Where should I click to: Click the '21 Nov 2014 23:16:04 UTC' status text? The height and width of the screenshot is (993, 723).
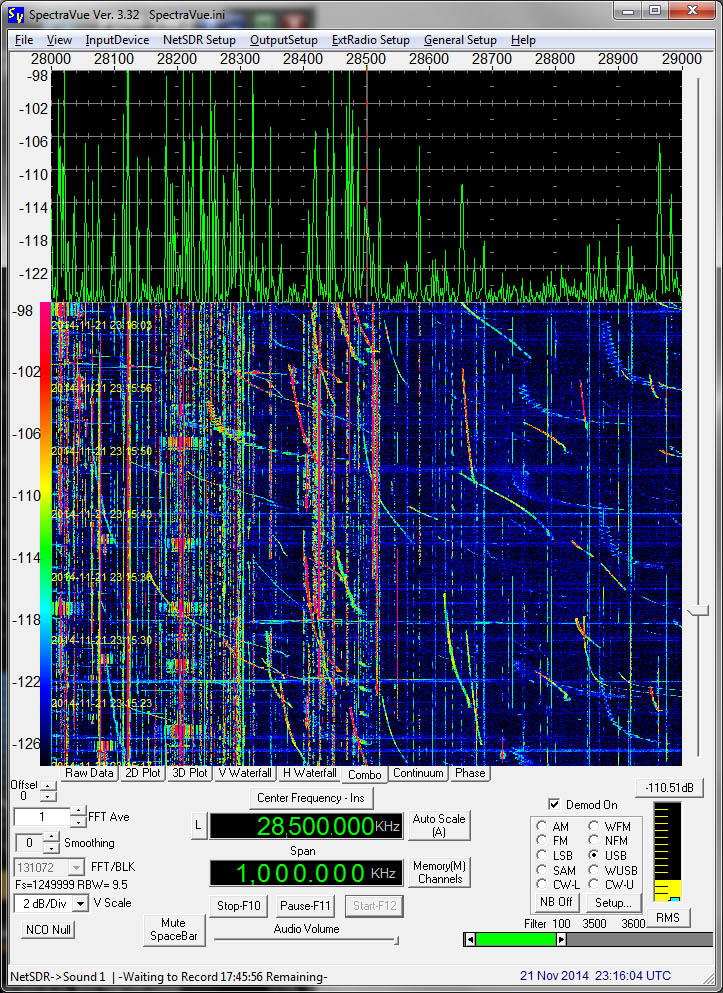coord(595,976)
